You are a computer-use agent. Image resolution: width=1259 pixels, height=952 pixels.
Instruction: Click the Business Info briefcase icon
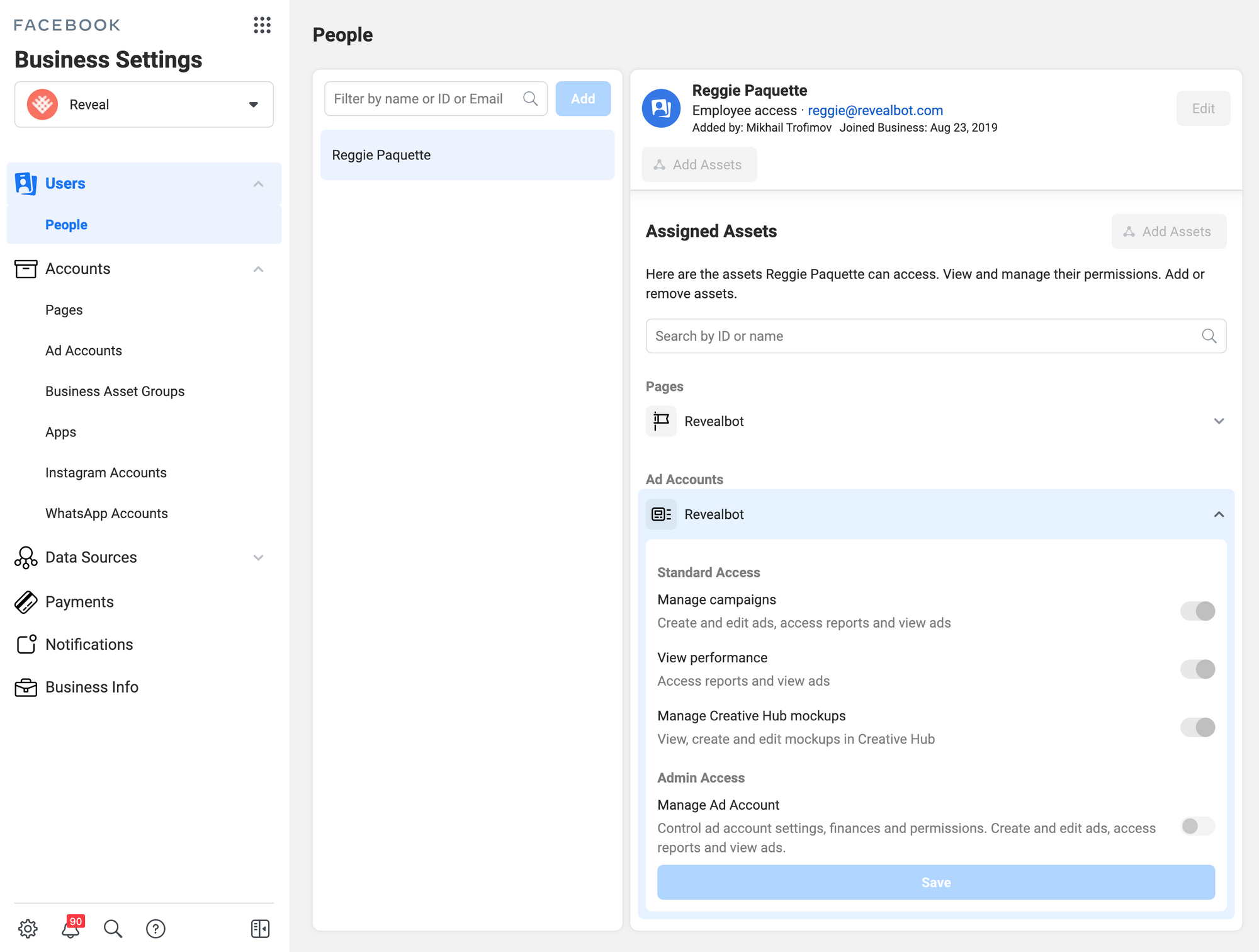click(26, 688)
